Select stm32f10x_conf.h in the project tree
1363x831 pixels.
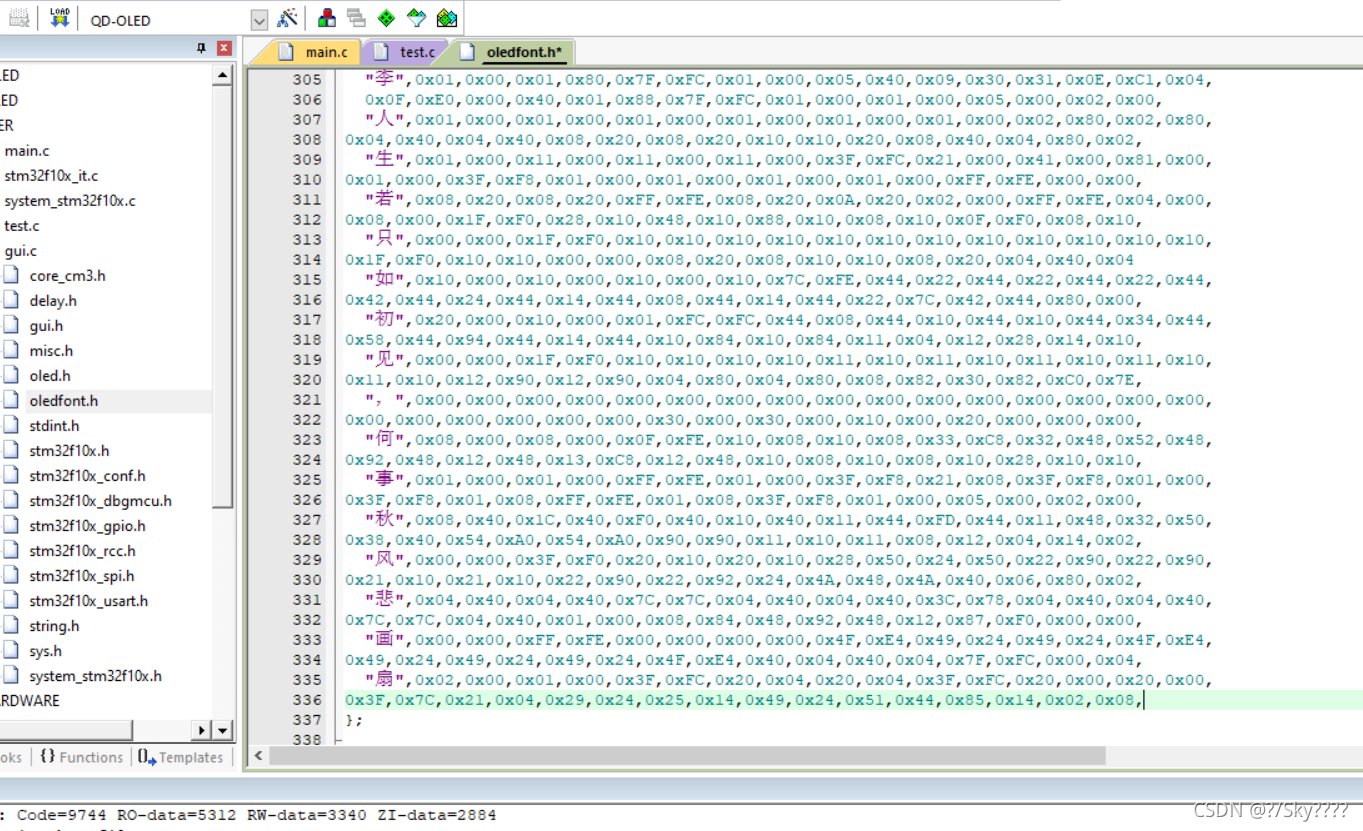point(87,475)
